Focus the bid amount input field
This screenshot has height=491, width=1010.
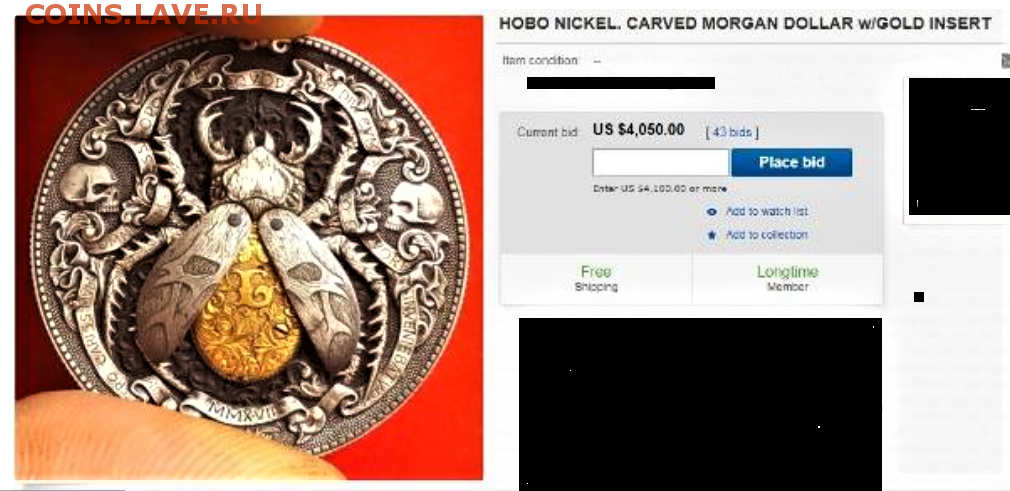pyautogui.click(x=661, y=162)
